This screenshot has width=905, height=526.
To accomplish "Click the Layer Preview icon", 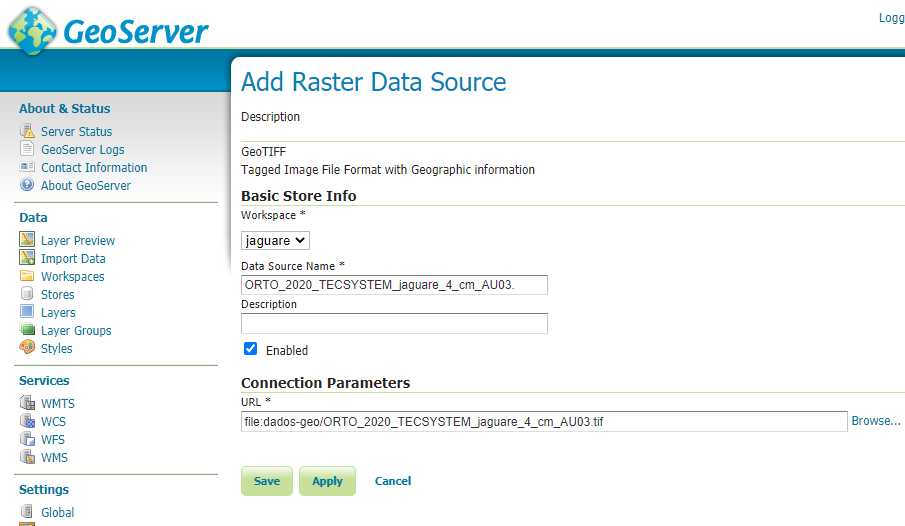I will [27, 240].
